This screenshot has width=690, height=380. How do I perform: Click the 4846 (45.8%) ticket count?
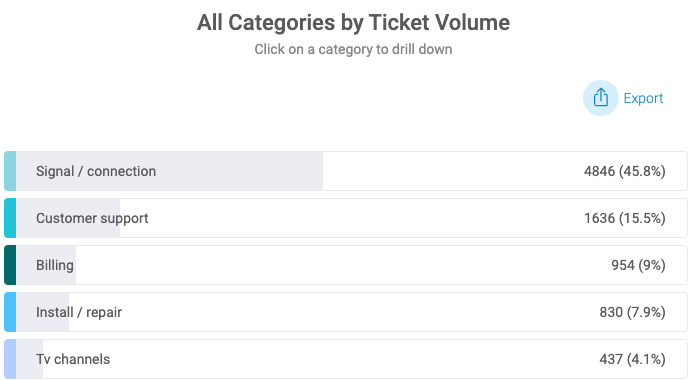tap(624, 171)
